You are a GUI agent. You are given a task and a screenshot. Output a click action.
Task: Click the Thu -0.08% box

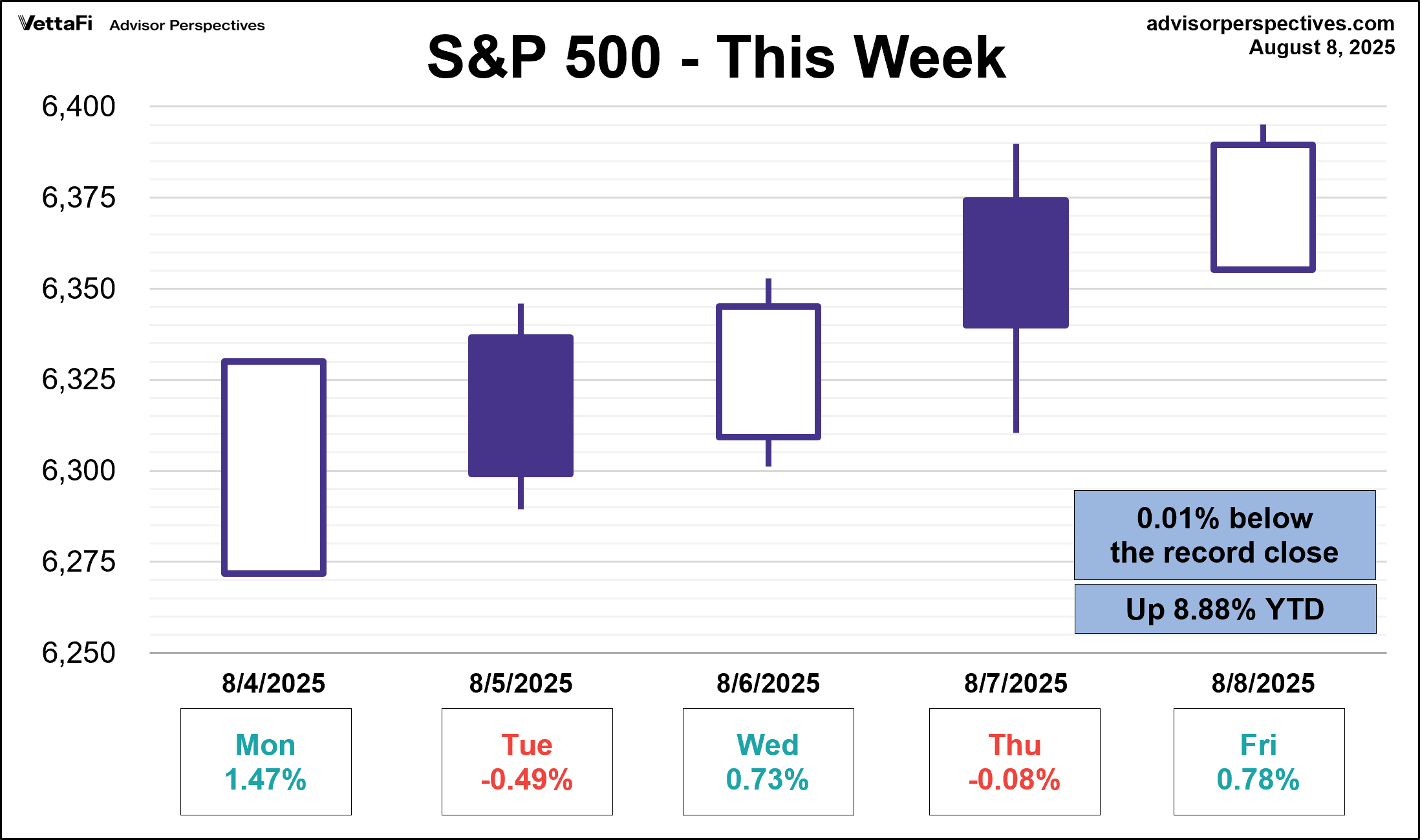[x=1015, y=762]
